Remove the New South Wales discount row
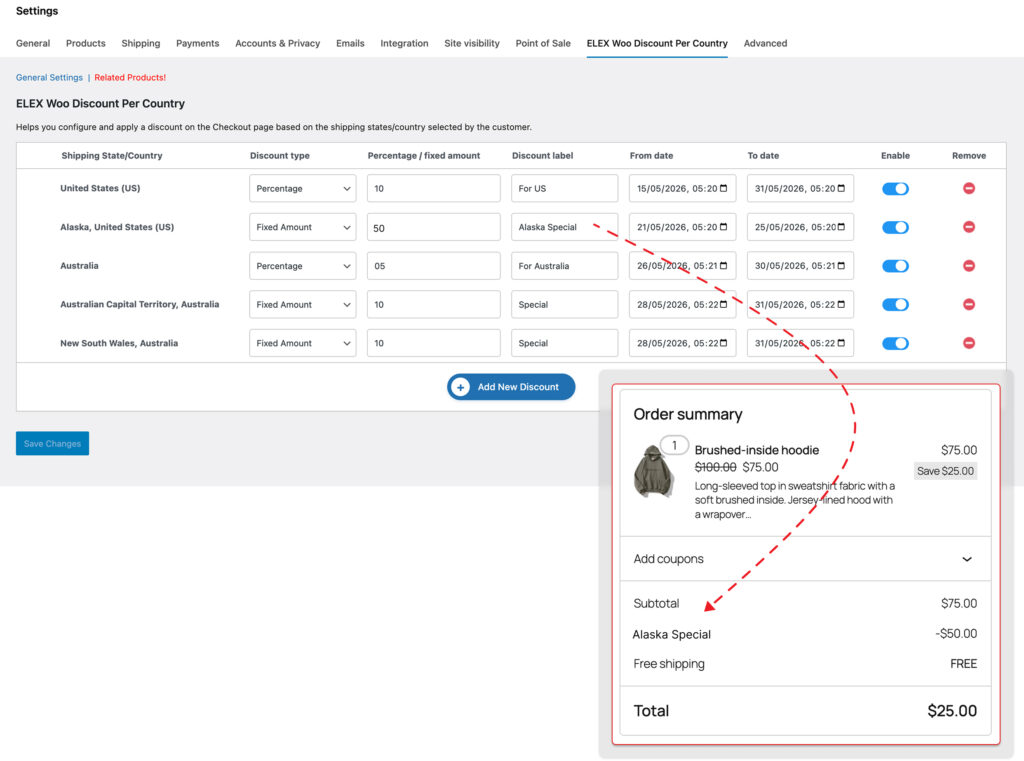Viewport: 1024px width, 761px height. pyautogui.click(x=968, y=343)
